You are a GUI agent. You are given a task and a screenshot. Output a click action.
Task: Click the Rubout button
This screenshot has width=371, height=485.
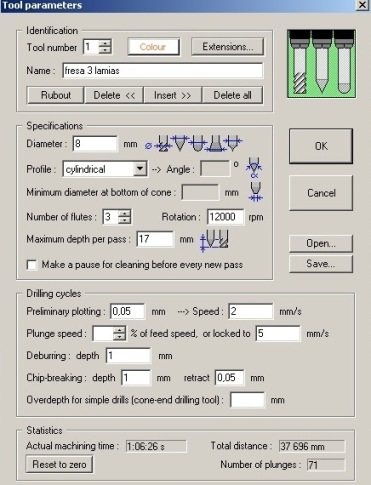click(x=56, y=95)
